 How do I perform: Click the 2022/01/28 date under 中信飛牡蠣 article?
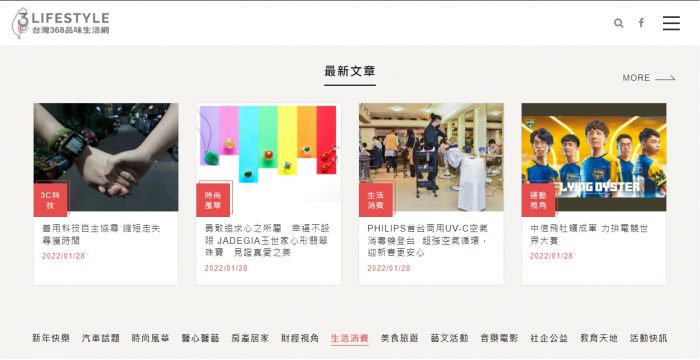coord(551,256)
